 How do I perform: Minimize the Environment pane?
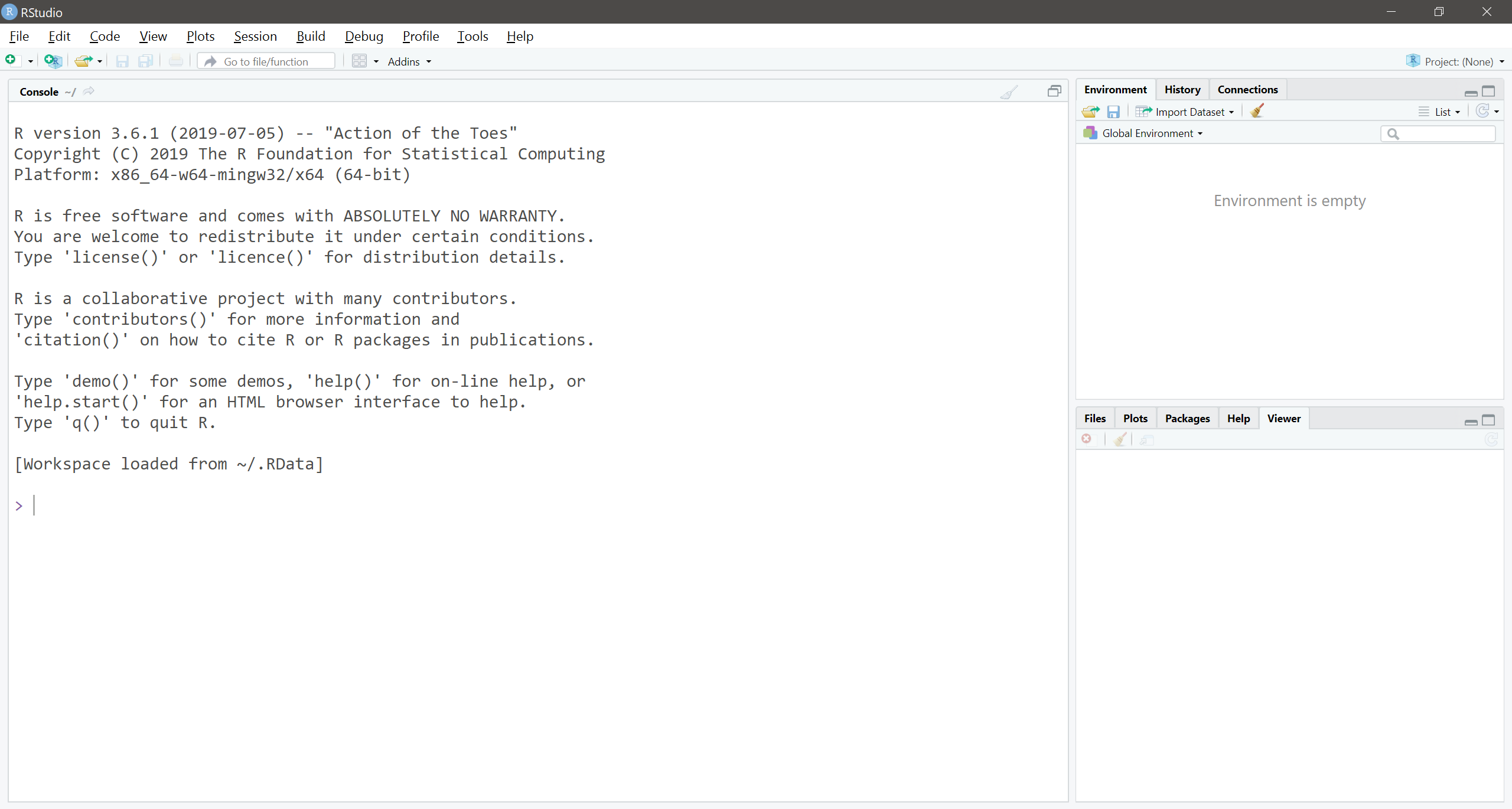[x=1471, y=92]
